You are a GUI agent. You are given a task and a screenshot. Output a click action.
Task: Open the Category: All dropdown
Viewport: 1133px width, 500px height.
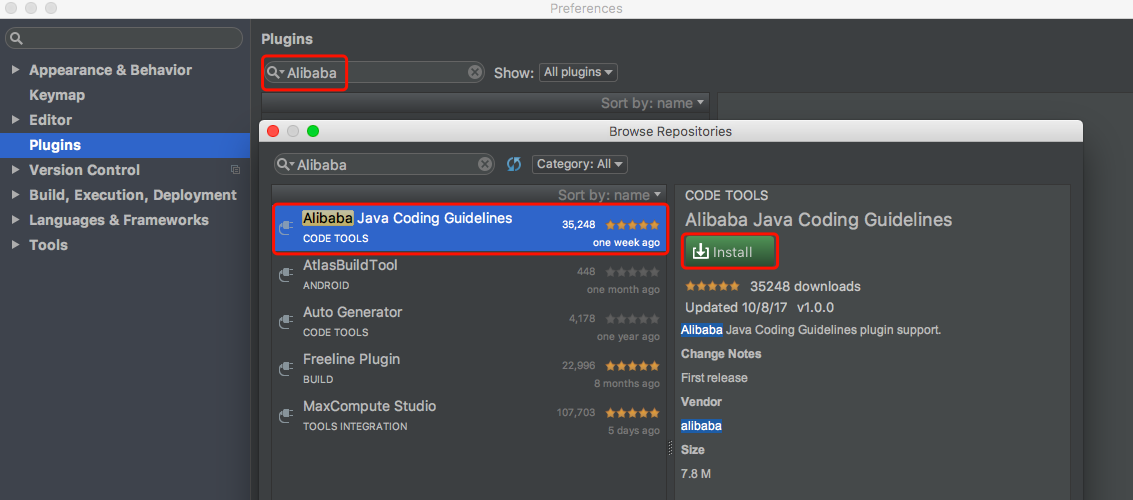(x=580, y=164)
